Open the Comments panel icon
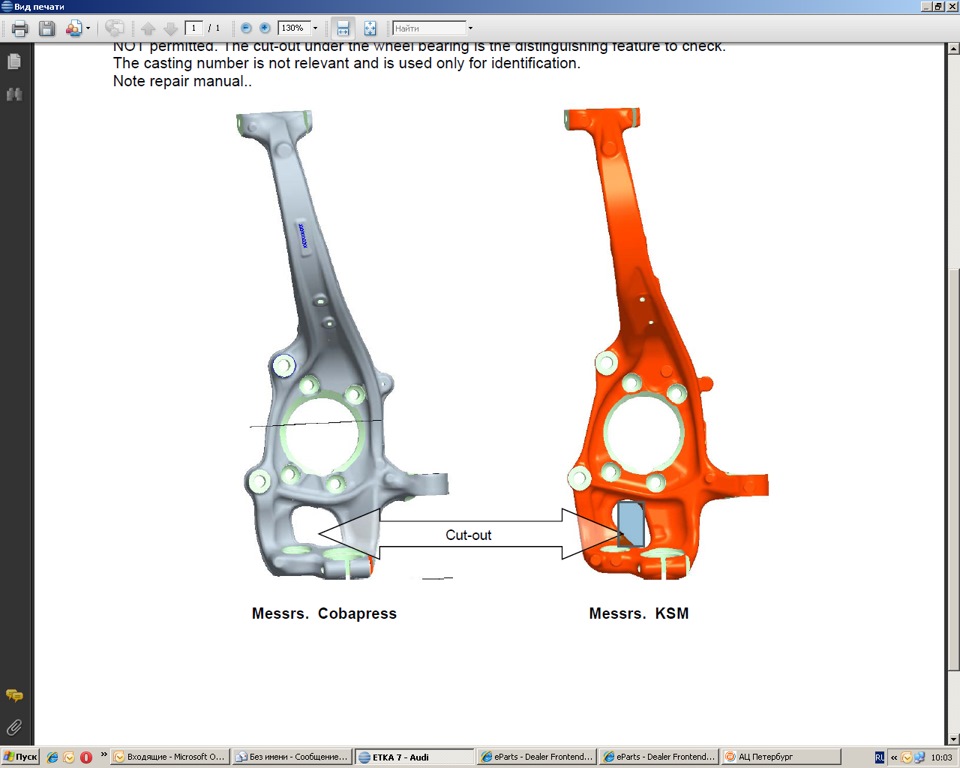Image resolution: width=960 pixels, height=768 pixels. click(x=14, y=696)
